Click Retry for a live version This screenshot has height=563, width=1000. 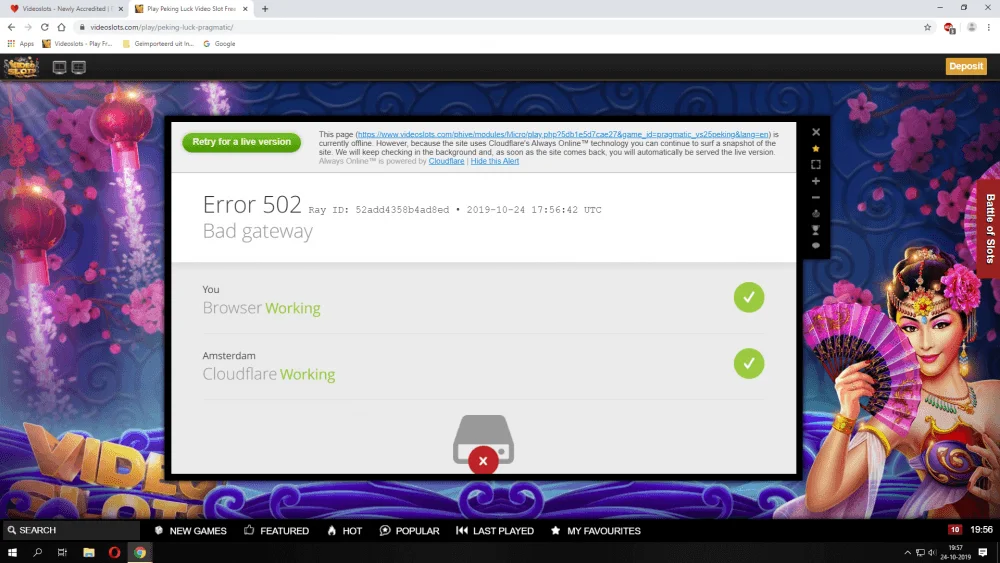pyautogui.click(x=242, y=142)
